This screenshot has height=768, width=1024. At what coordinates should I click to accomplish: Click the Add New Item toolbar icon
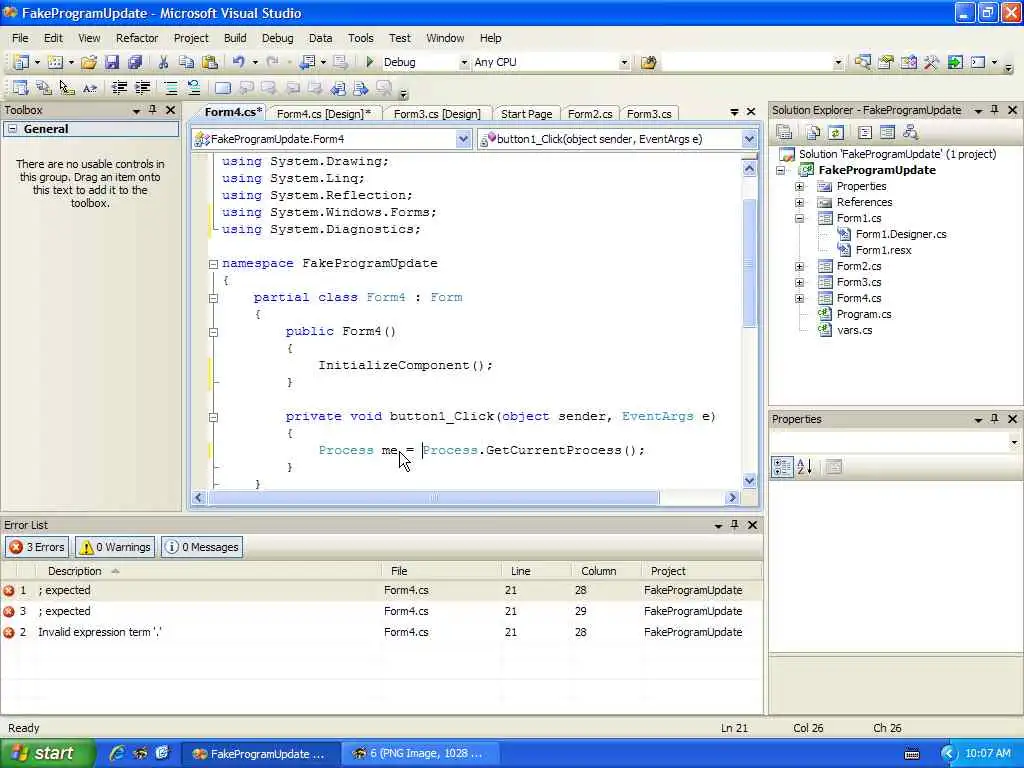[x=56, y=62]
